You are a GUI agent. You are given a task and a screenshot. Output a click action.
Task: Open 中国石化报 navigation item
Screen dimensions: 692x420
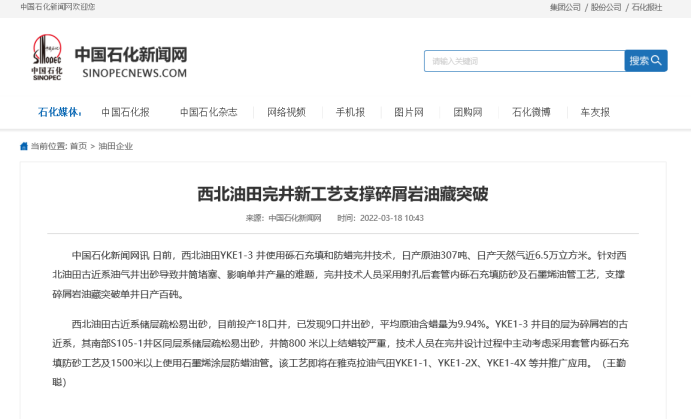tap(125, 112)
